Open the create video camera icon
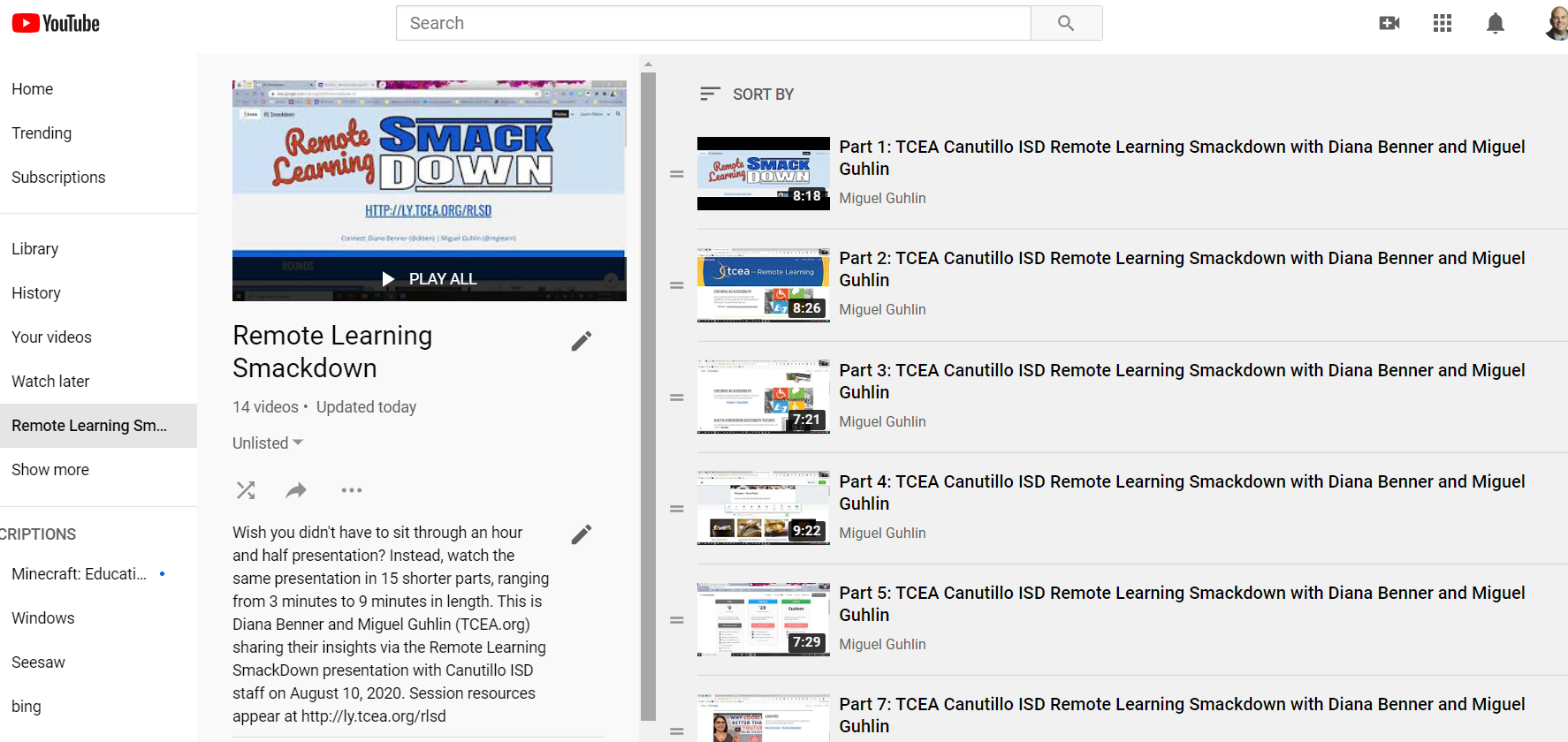 [x=1389, y=23]
